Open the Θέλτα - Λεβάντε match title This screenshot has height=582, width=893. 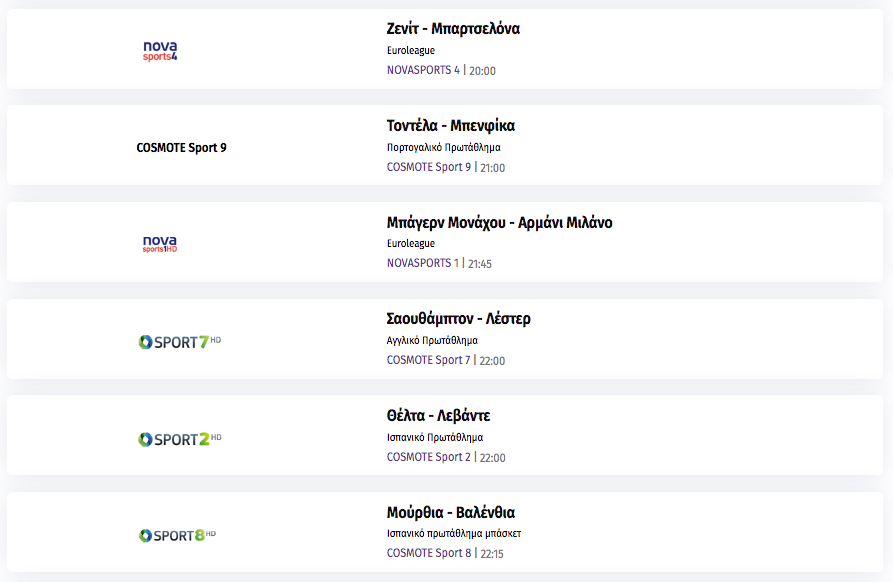[x=438, y=415]
